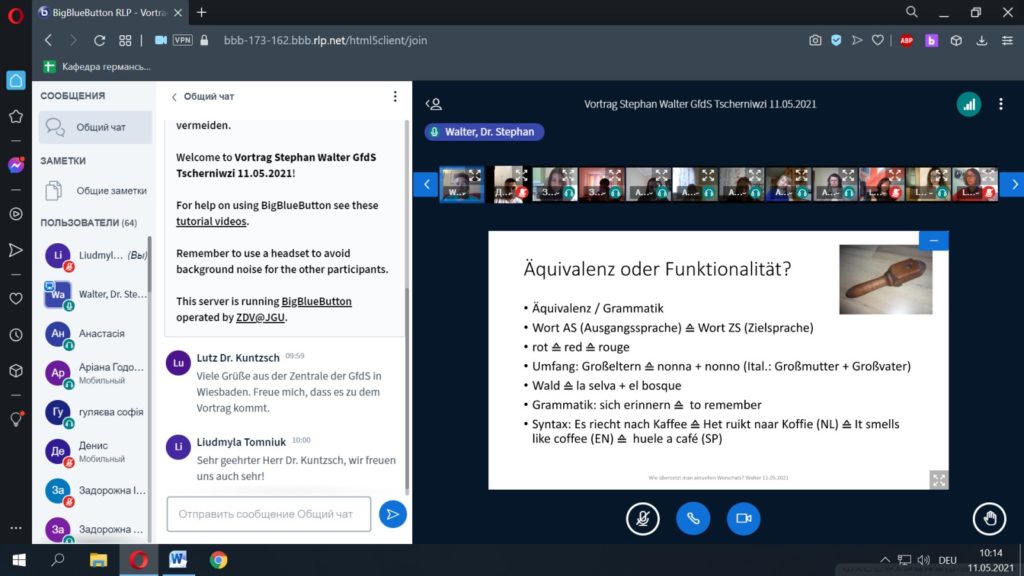Open the sidebar Home icon
The height and width of the screenshot is (576, 1024).
(x=16, y=80)
